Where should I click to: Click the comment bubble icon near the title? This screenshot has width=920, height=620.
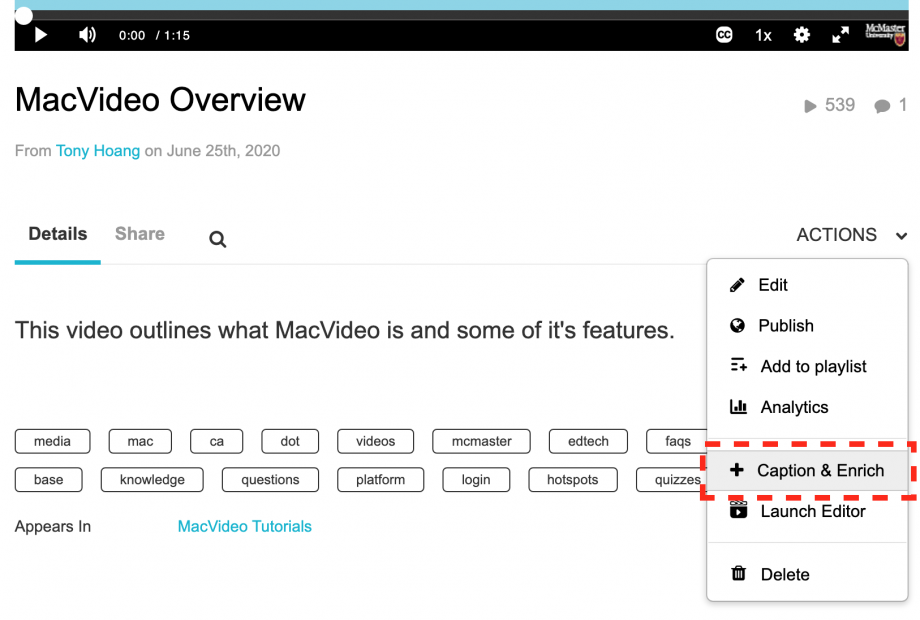tap(882, 106)
